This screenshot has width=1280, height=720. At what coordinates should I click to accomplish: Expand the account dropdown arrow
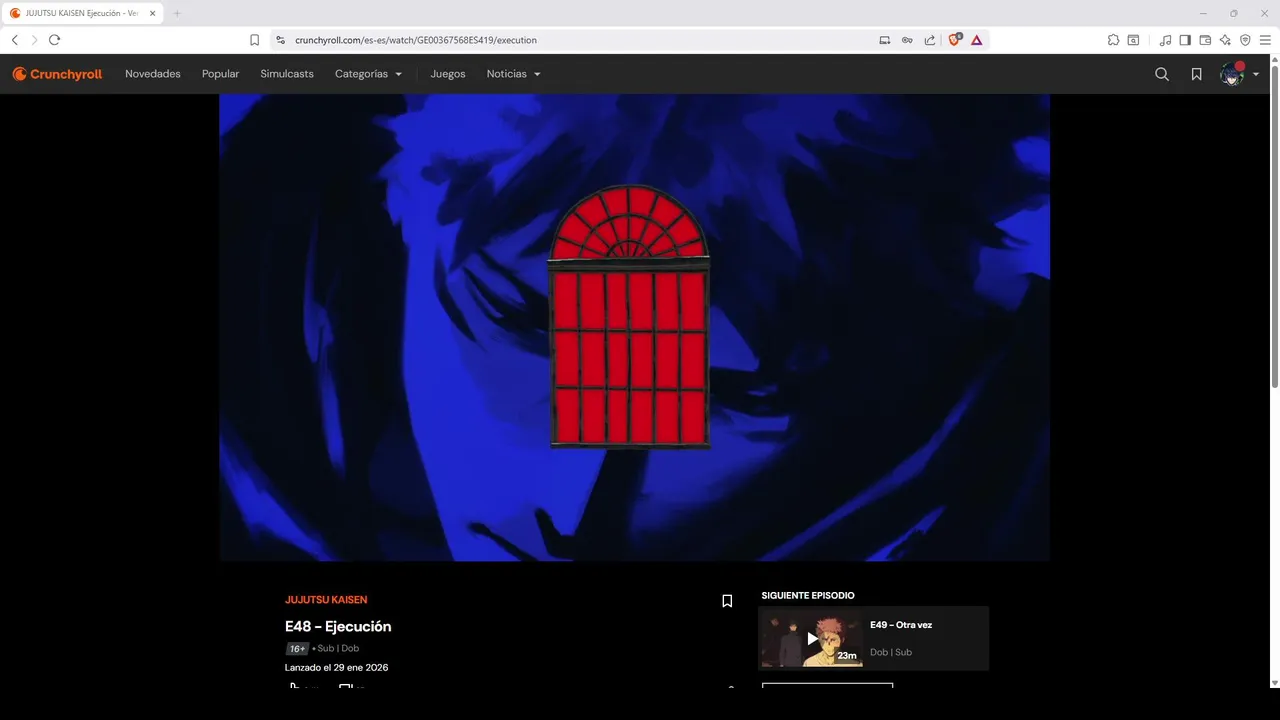(1256, 75)
